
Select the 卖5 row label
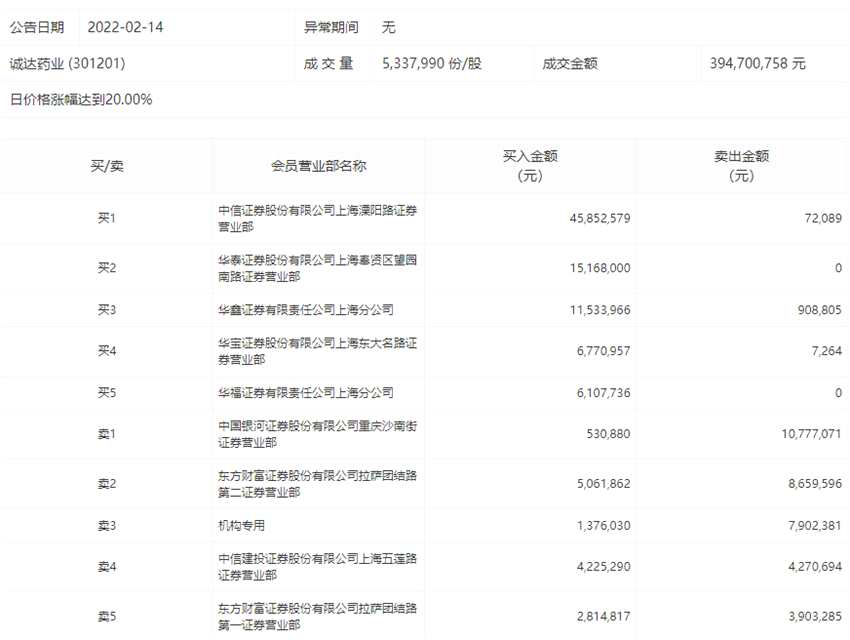point(107,616)
